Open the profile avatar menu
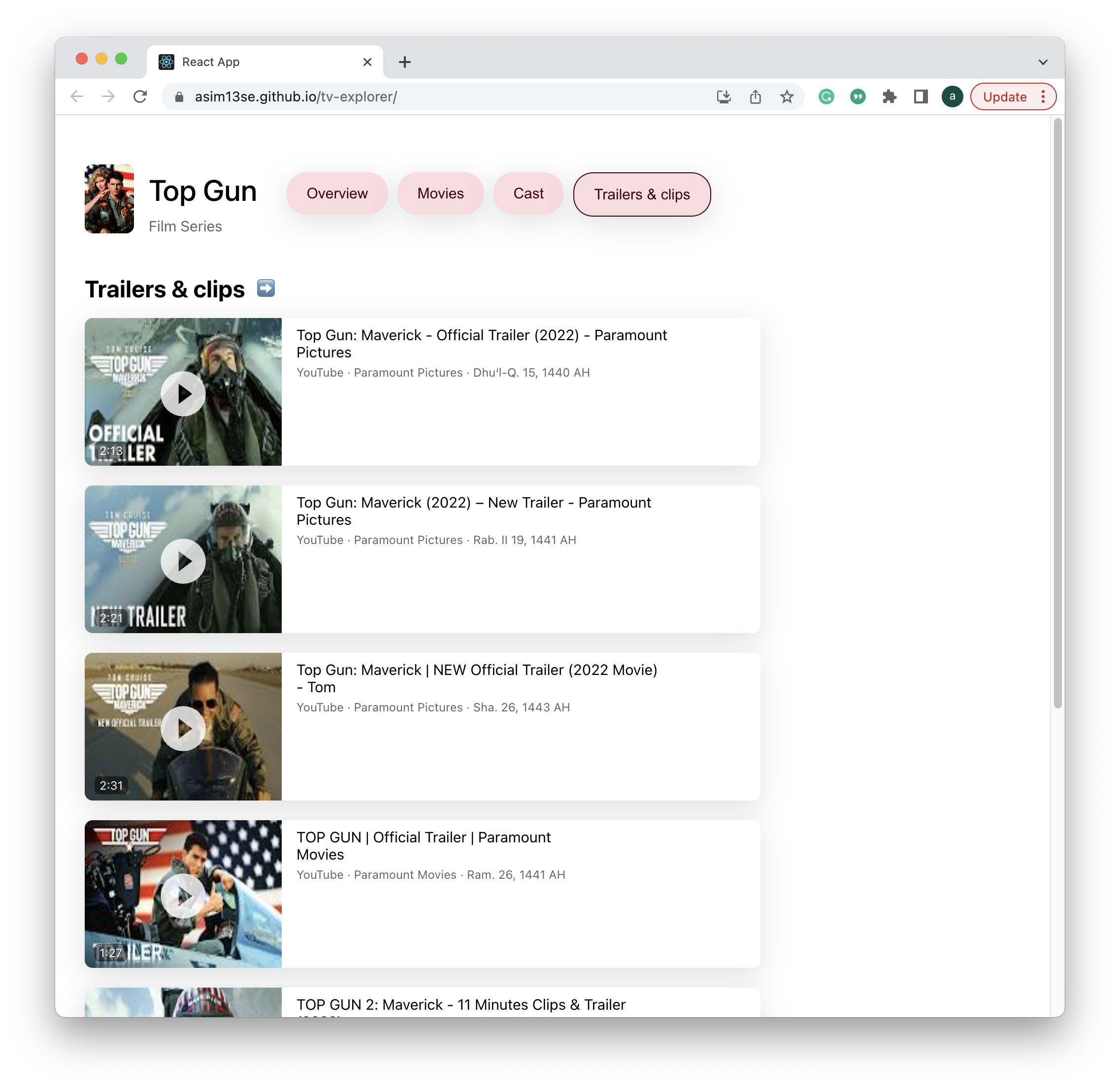 coord(952,97)
